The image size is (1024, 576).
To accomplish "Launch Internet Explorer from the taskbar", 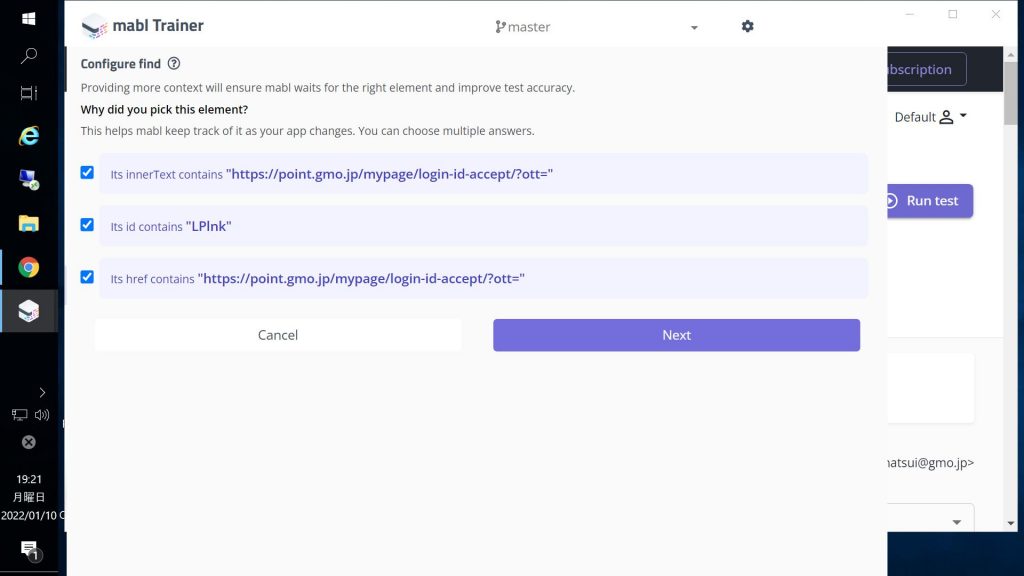I will pyautogui.click(x=29, y=136).
